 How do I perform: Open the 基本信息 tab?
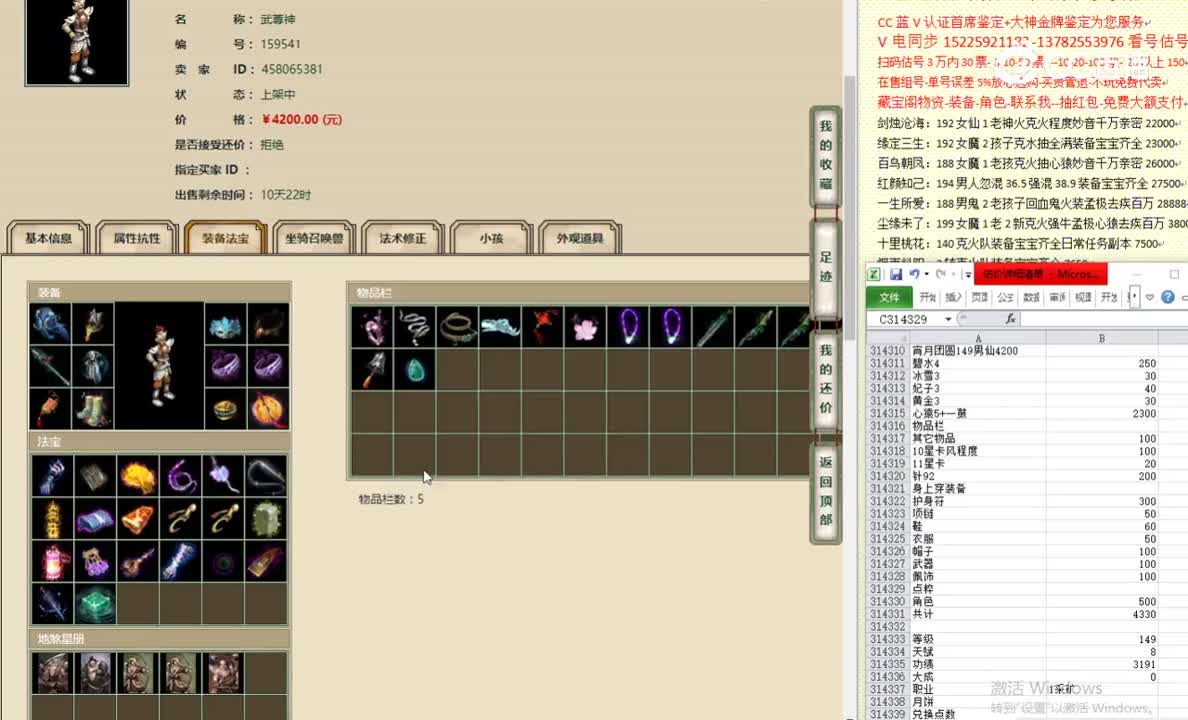point(48,238)
